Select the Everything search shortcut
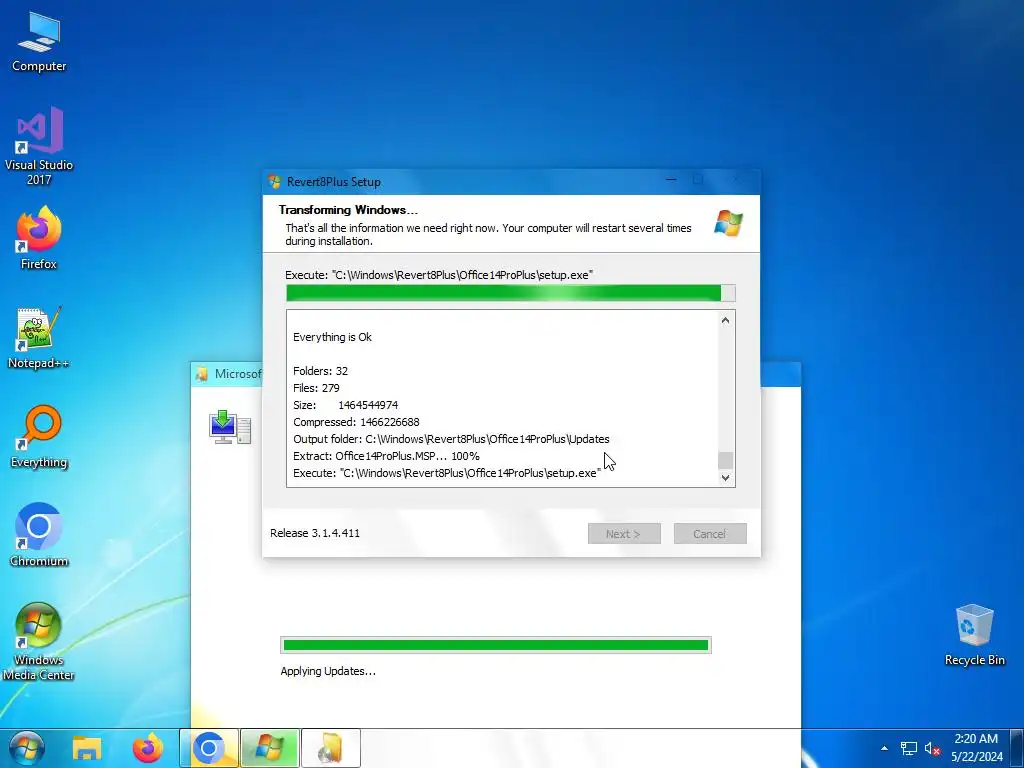 (39, 436)
